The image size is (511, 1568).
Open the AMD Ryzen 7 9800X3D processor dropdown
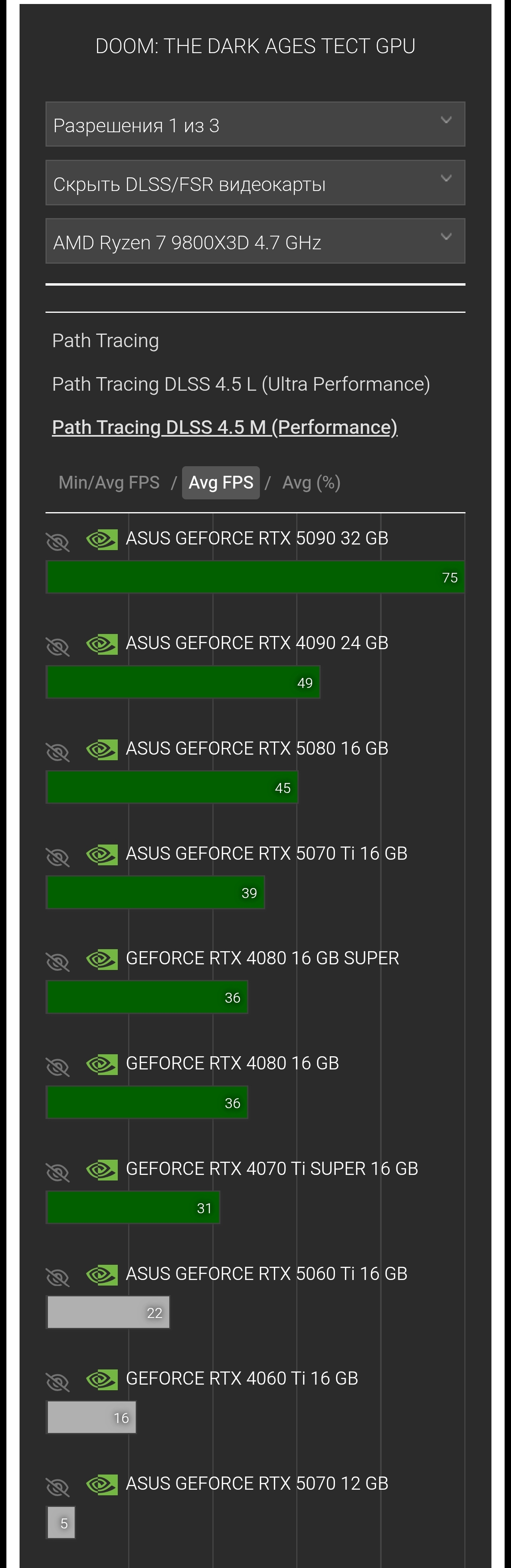tap(255, 241)
